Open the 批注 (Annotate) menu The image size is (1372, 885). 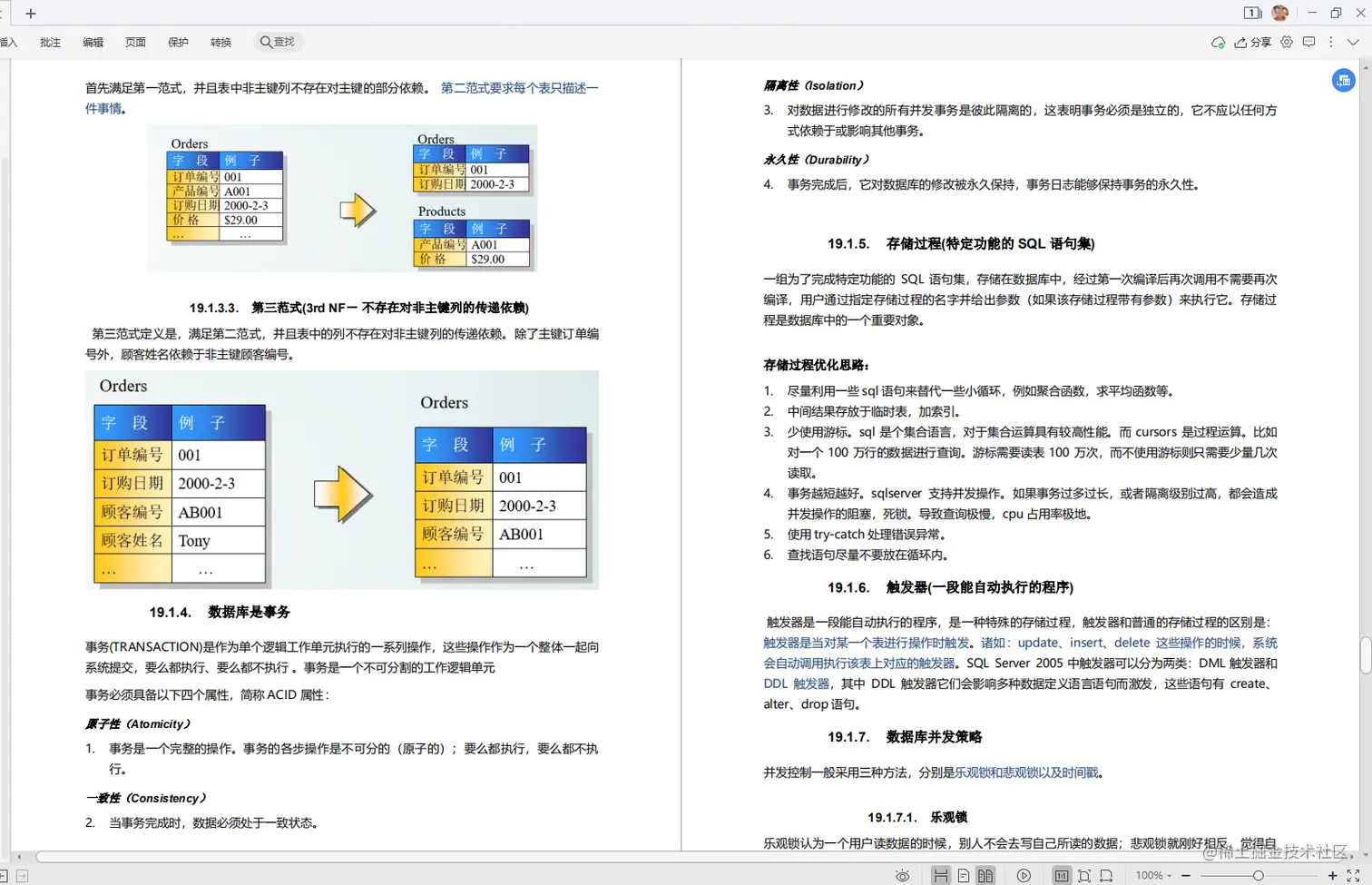(50, 41)
